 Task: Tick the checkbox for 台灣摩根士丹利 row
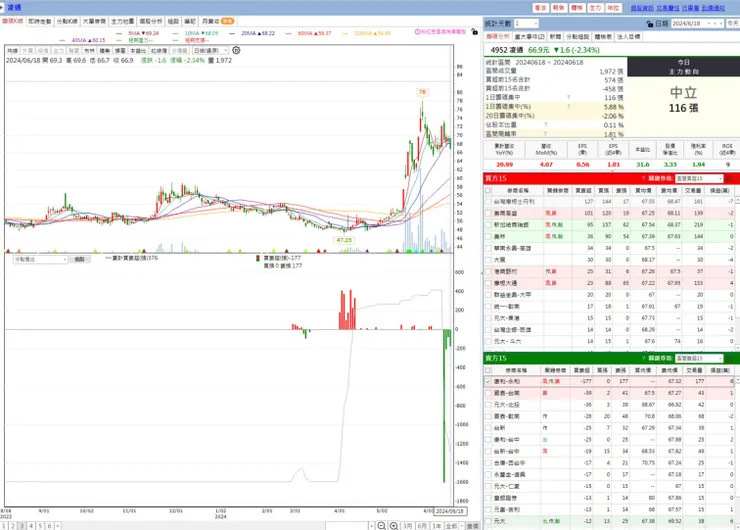point(488,202)
